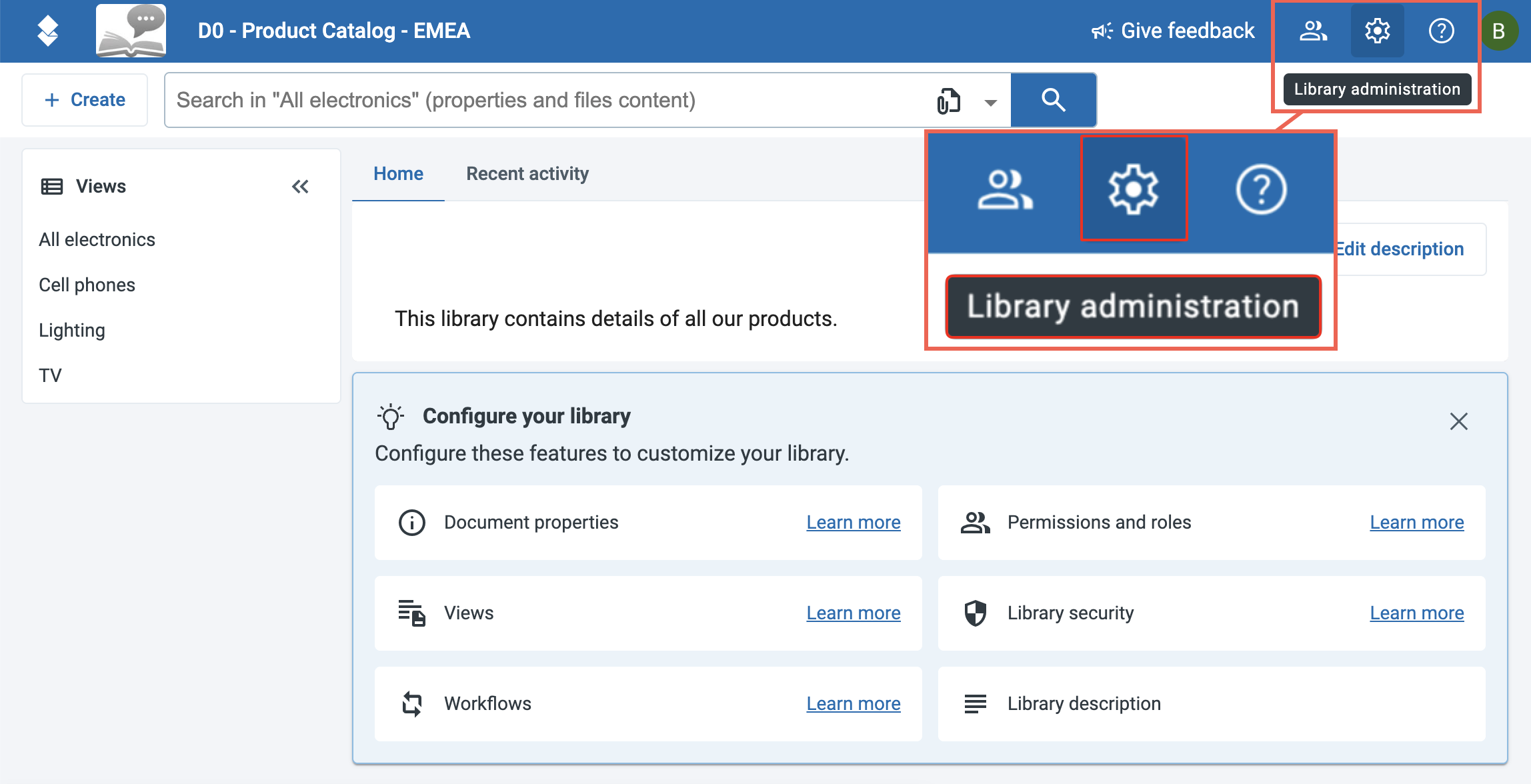Open the Lighting view
1531x784 pixels.
(72, 331)
